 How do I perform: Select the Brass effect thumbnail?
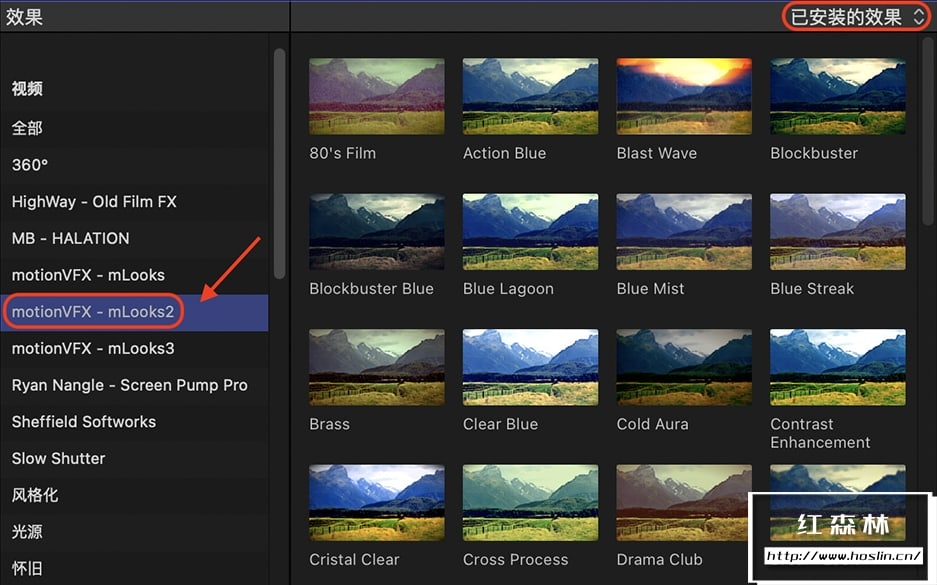tap(376, 367)
